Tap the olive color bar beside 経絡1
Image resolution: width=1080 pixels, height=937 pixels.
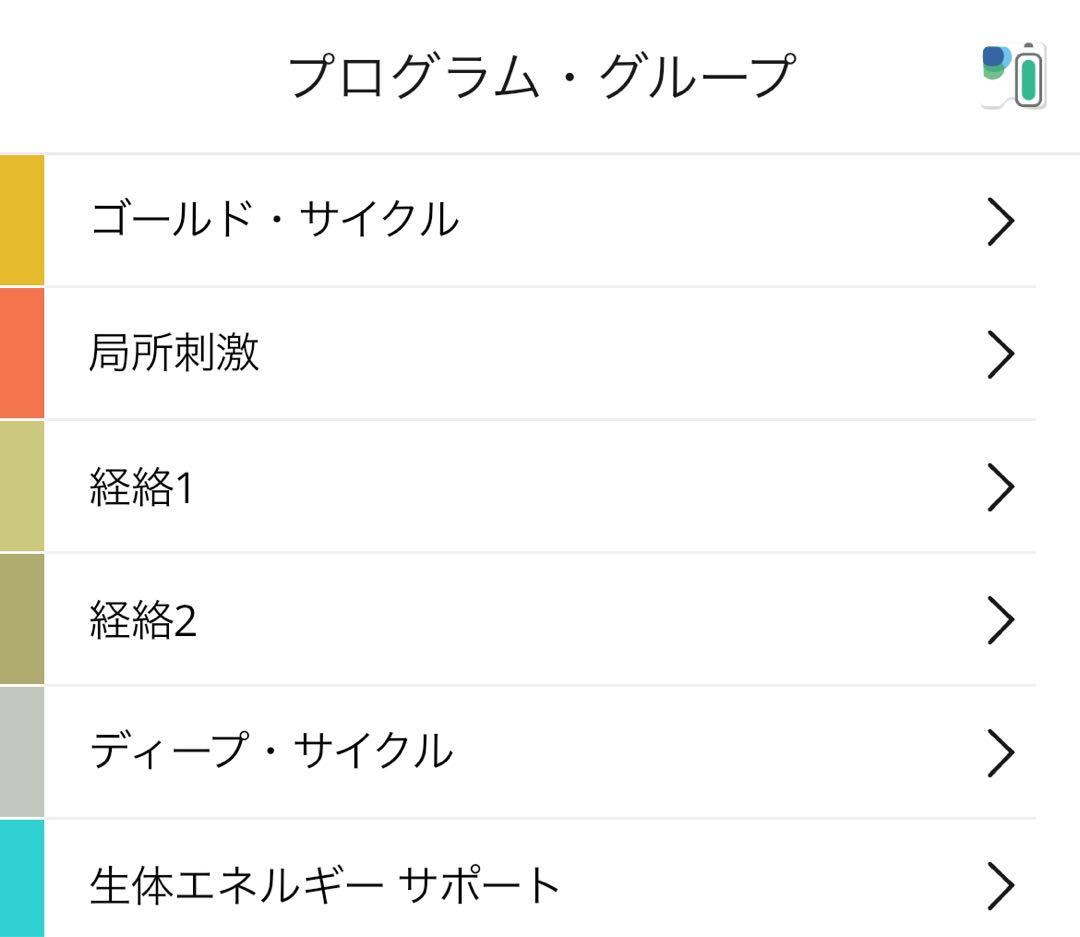21,486
